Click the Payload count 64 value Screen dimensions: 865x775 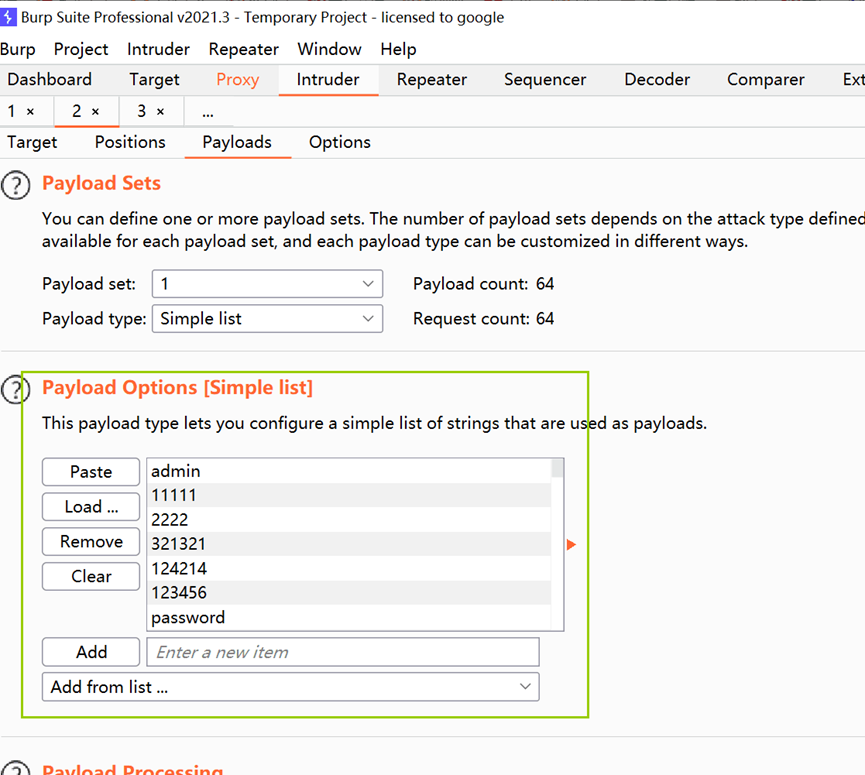[x=545, y=284]
